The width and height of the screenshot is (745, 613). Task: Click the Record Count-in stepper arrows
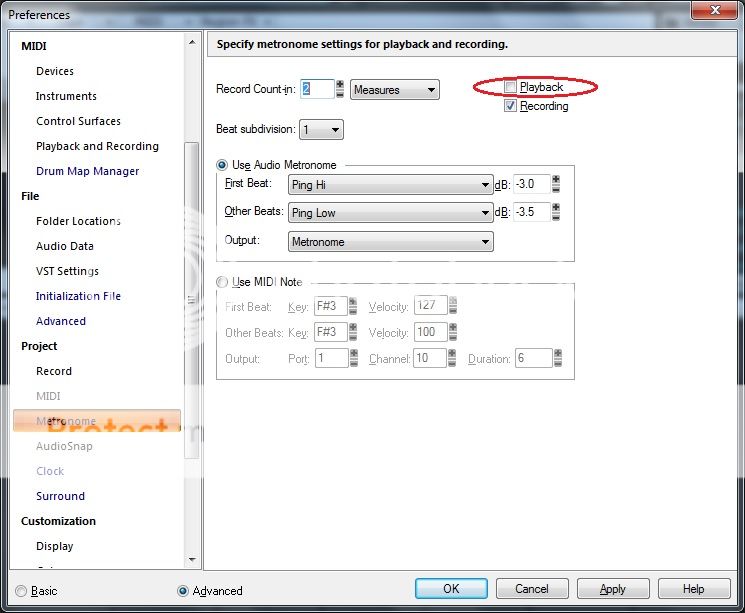point(340,89)
